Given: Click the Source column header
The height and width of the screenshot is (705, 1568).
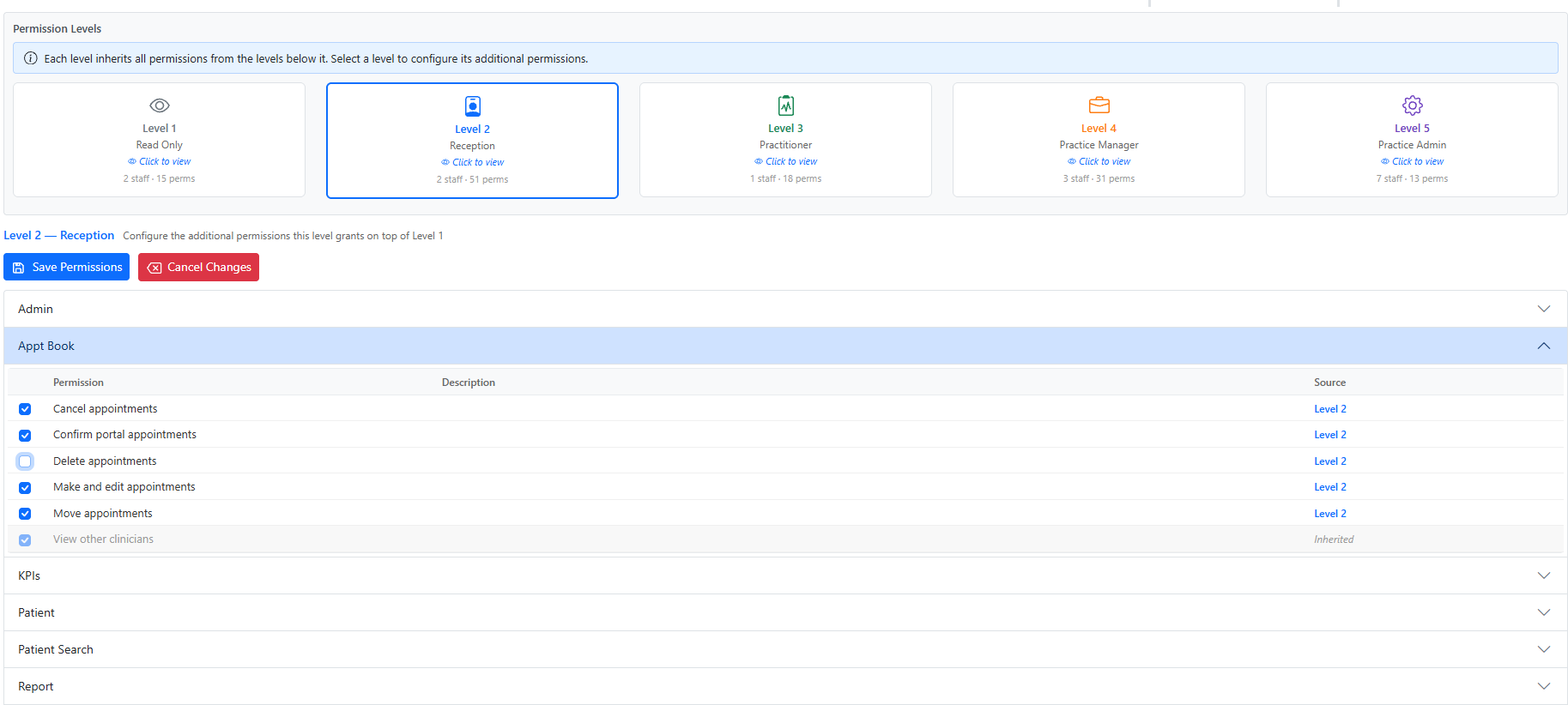Looking at the screenshot, I should [1330, 383].
